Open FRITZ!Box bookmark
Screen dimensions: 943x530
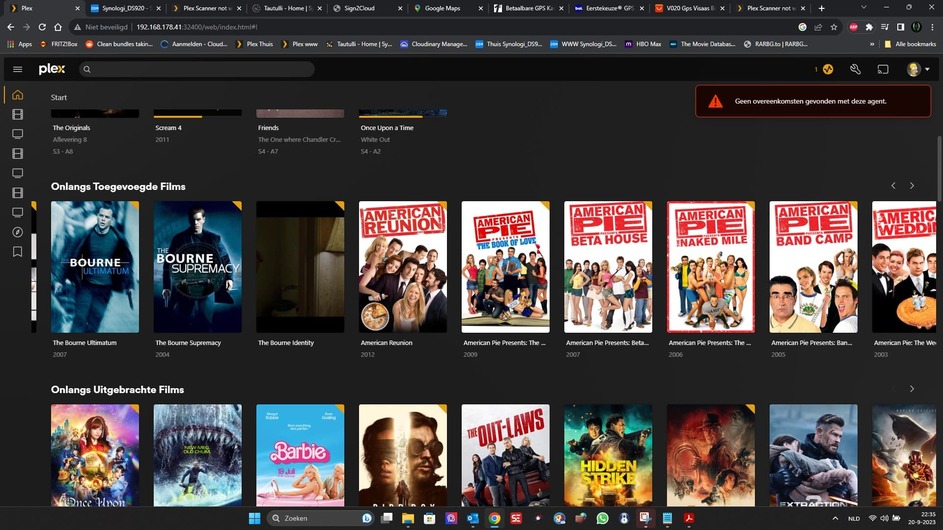(x=58, y=44)
